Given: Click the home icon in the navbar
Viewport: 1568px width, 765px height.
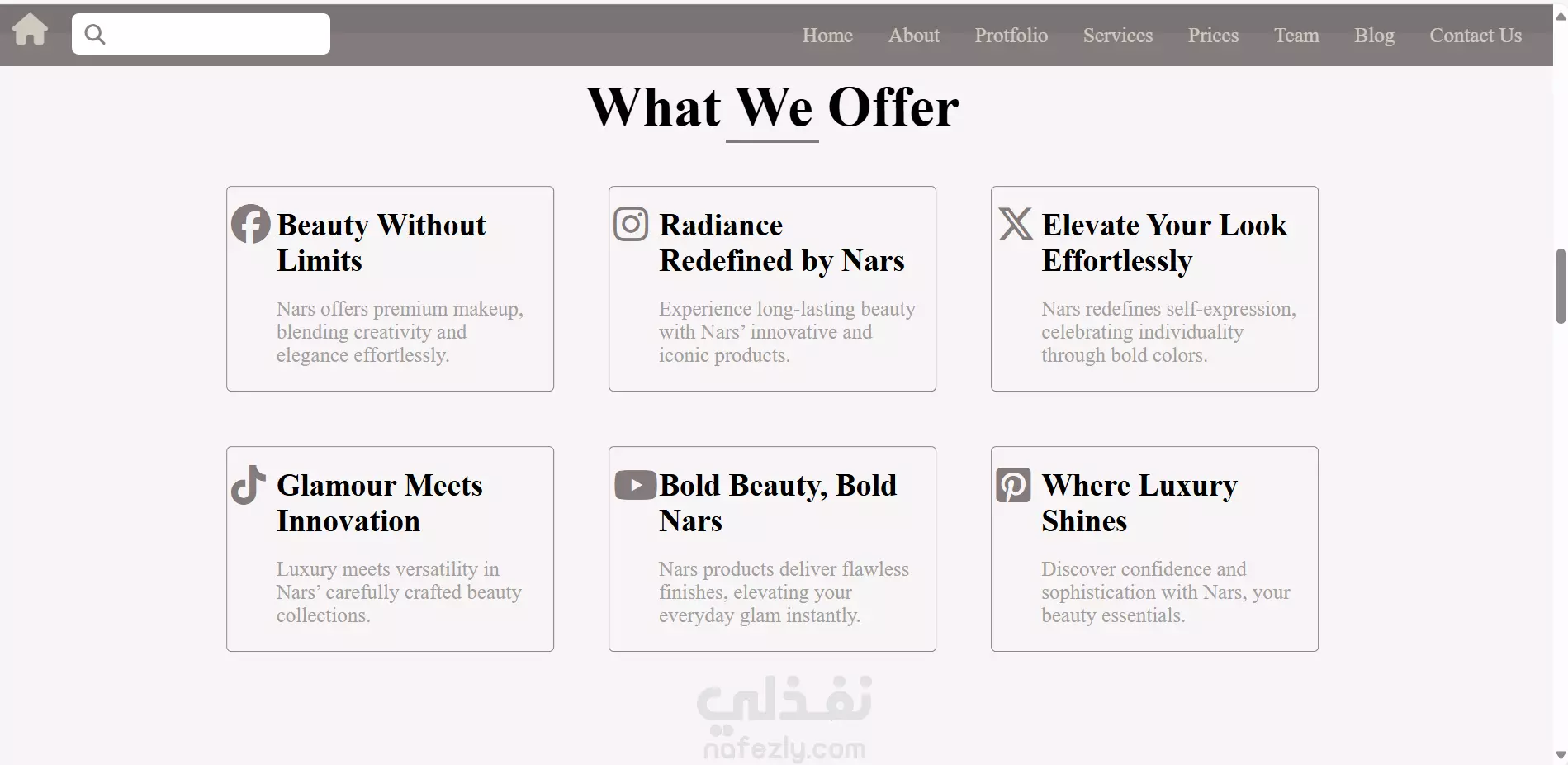Looking at the screenshot, I should 30,30.
